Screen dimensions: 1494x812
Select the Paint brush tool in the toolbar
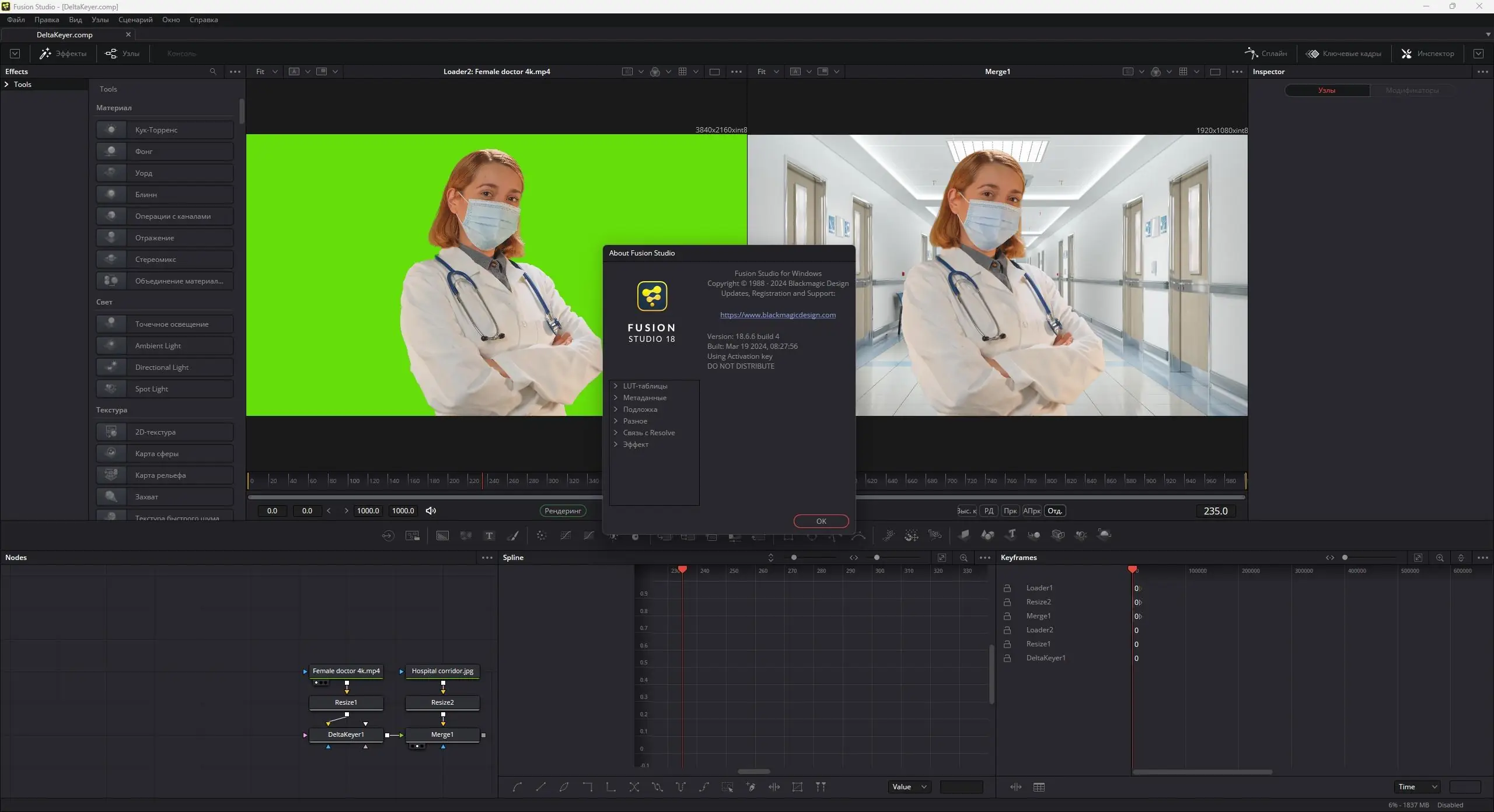pyautogui.click(x=513, y=535)
